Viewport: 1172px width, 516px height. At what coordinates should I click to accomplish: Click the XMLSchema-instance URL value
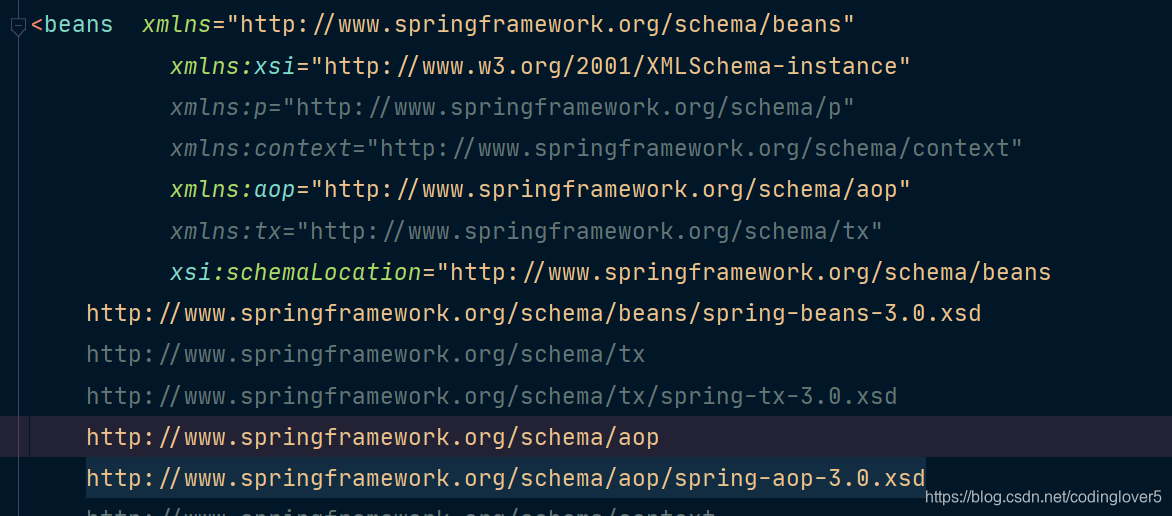(x=610, y=67)
